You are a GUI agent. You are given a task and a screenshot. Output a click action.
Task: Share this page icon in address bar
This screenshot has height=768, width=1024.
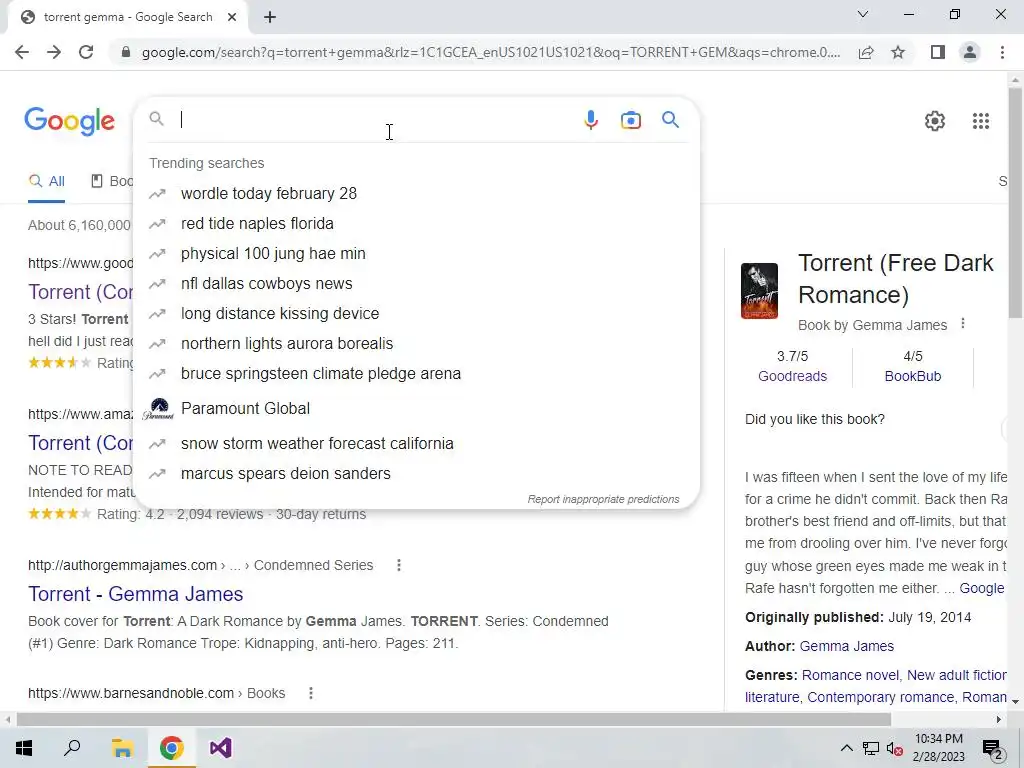pyautogui.click(x=866, y=52)
